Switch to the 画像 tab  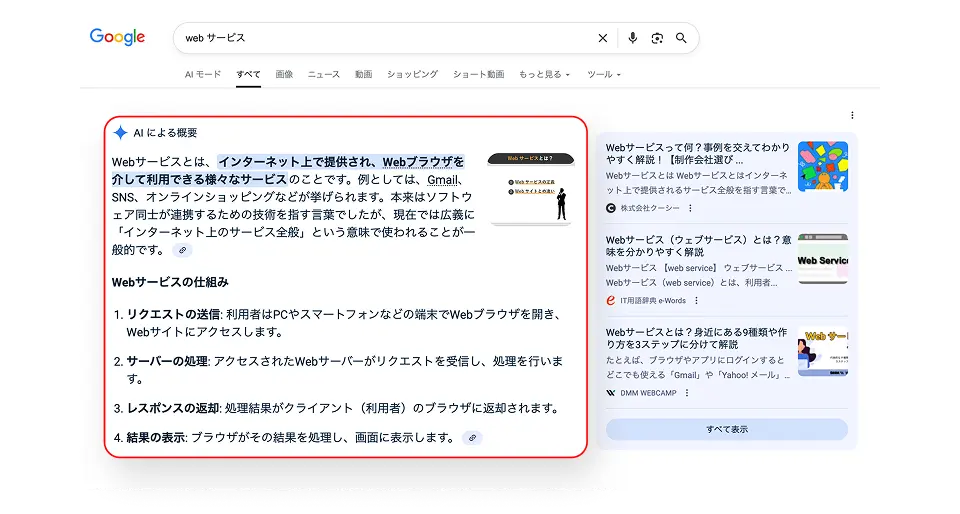284,75
